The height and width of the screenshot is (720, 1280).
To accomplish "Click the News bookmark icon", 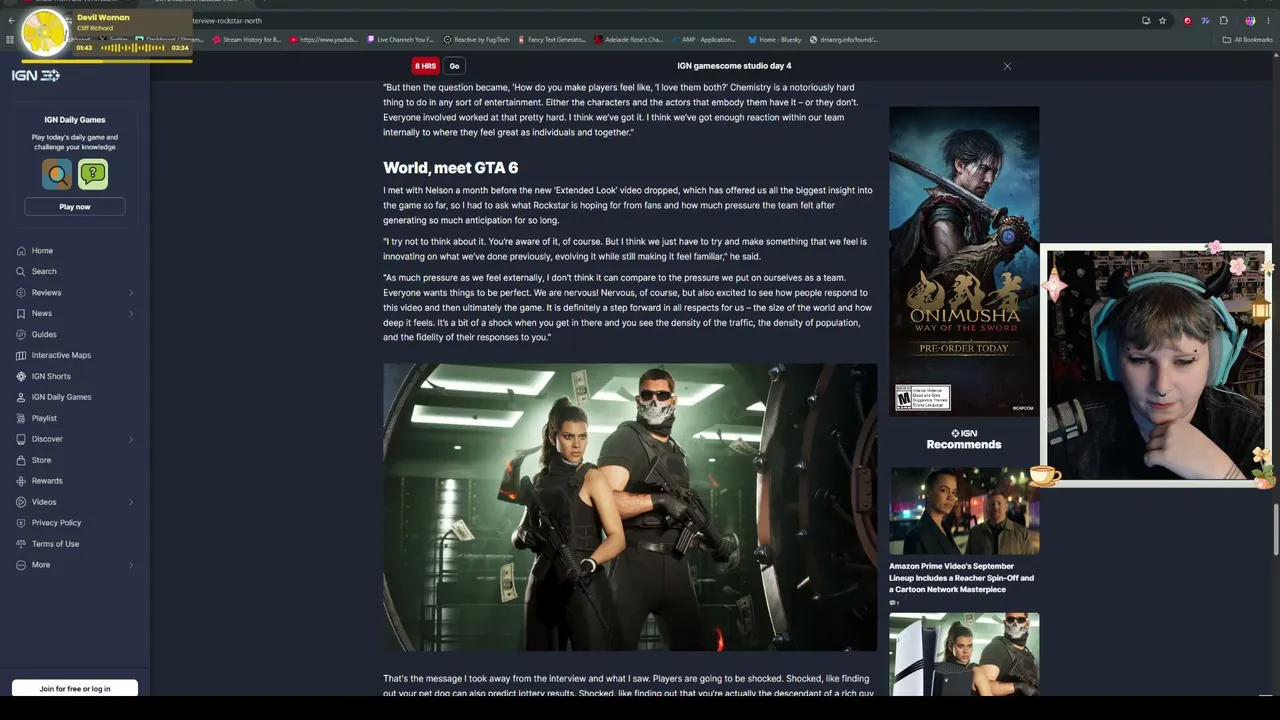I will pyautogui.click(x=21, y=313).
